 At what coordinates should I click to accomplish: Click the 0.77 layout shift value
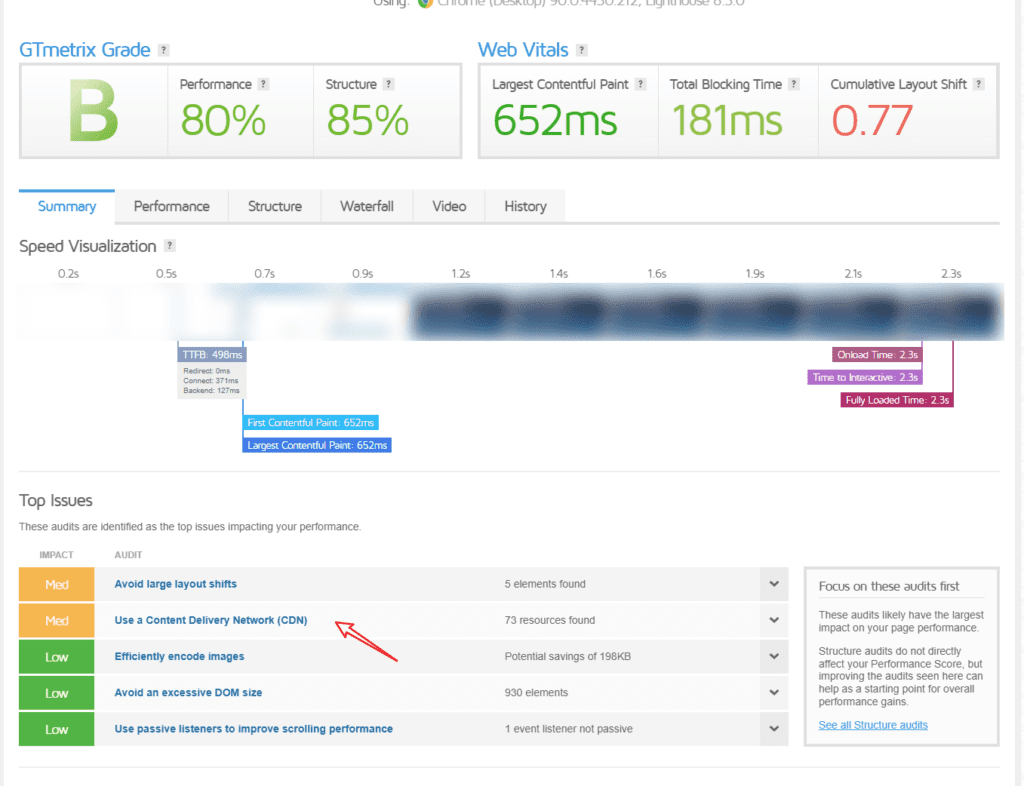(x=872, y=121)
